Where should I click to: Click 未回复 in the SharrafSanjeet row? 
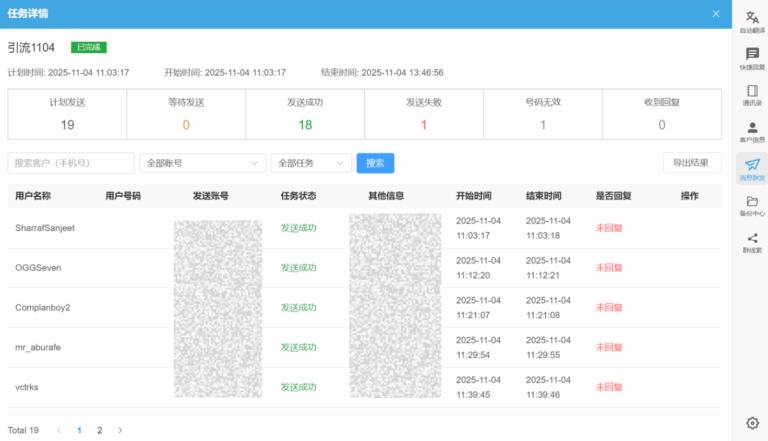point(609,228)
